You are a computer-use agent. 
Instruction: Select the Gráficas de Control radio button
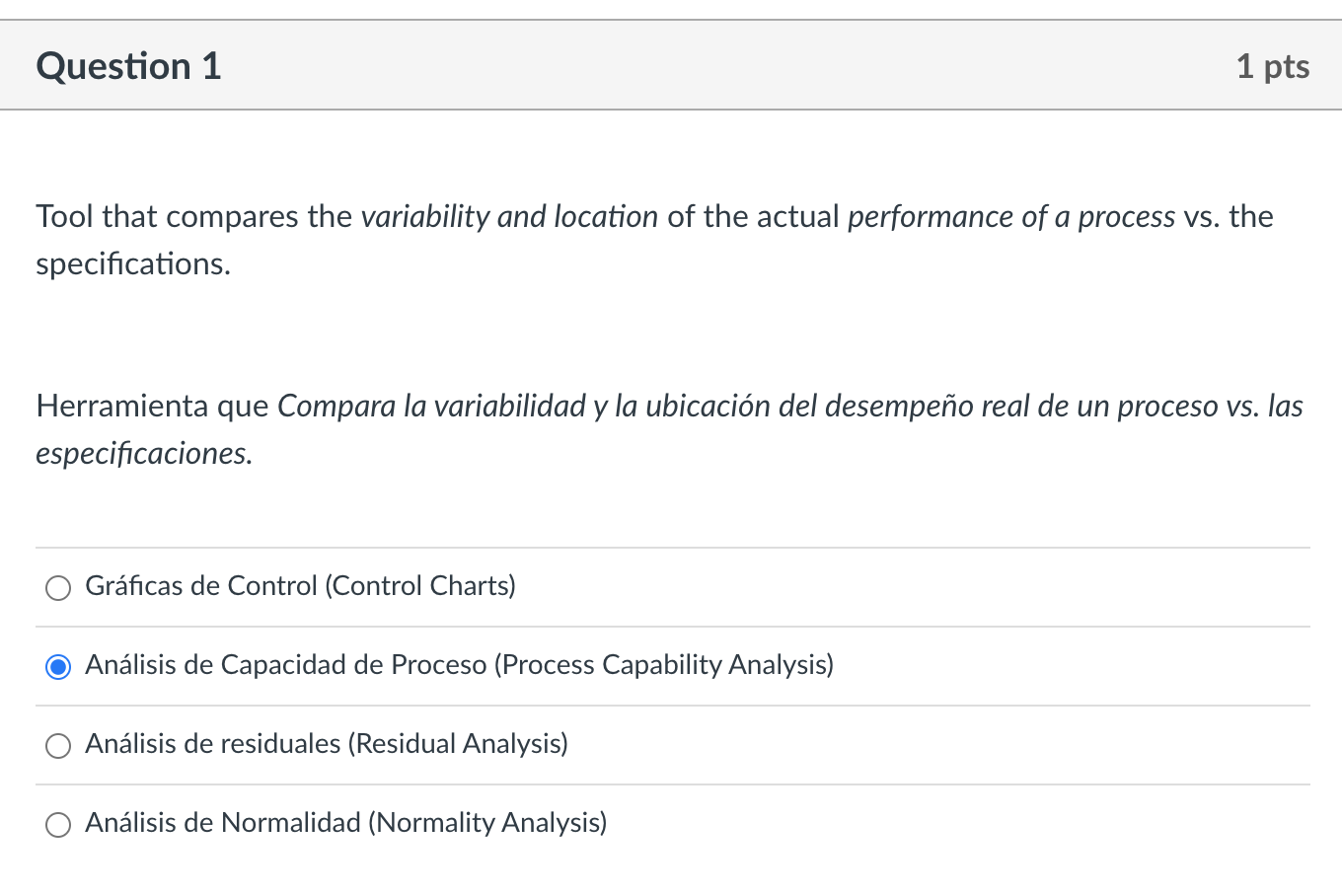tap(58, 587)
